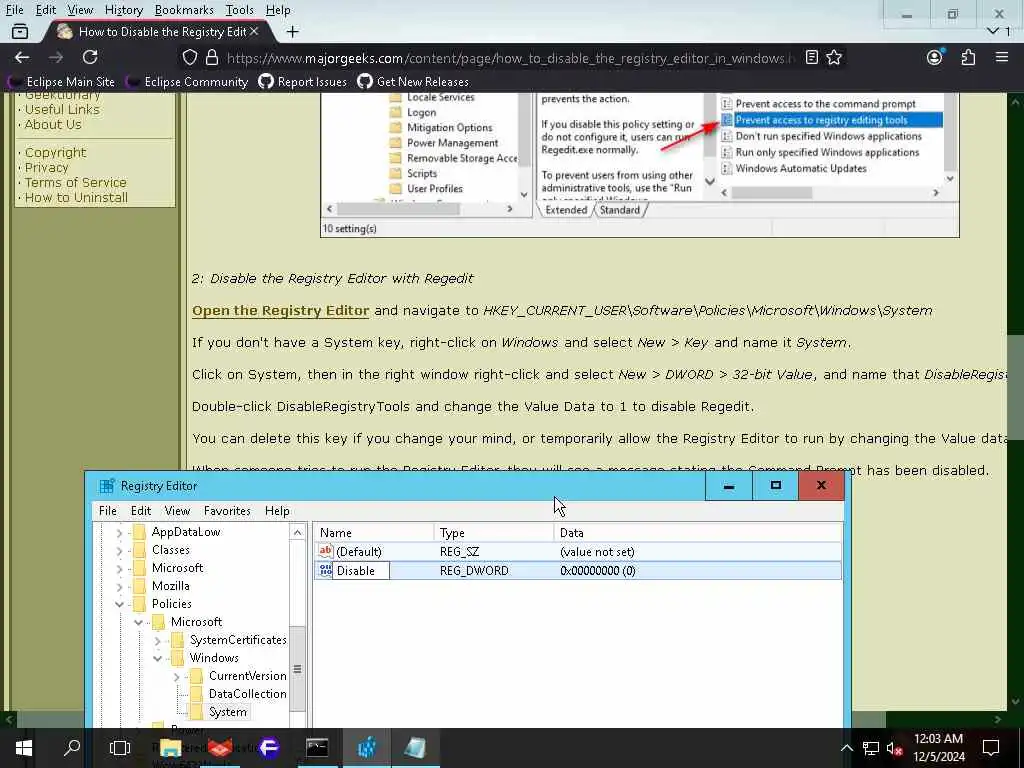Image resolution: width=1024 pixels, height=768 pixels.
Task: Open the Windows Start menu
Action: click(x=24, y=748)
